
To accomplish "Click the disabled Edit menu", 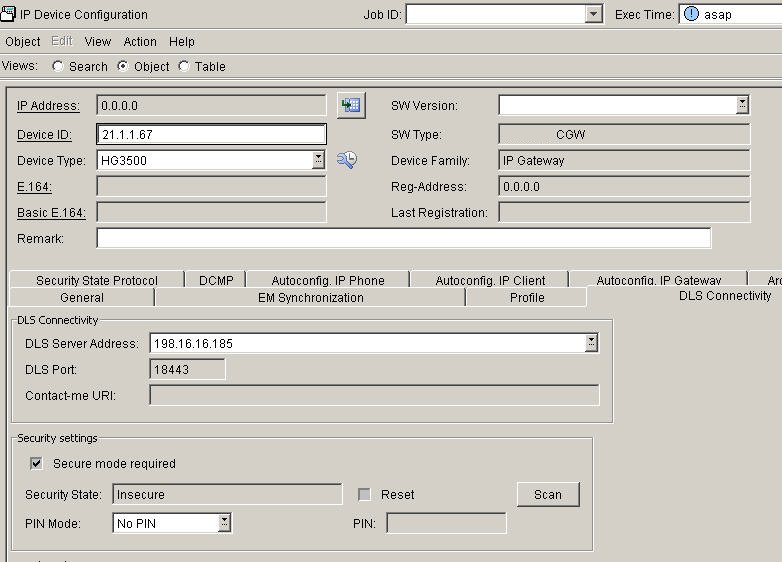I will click(x=62, y=41).
